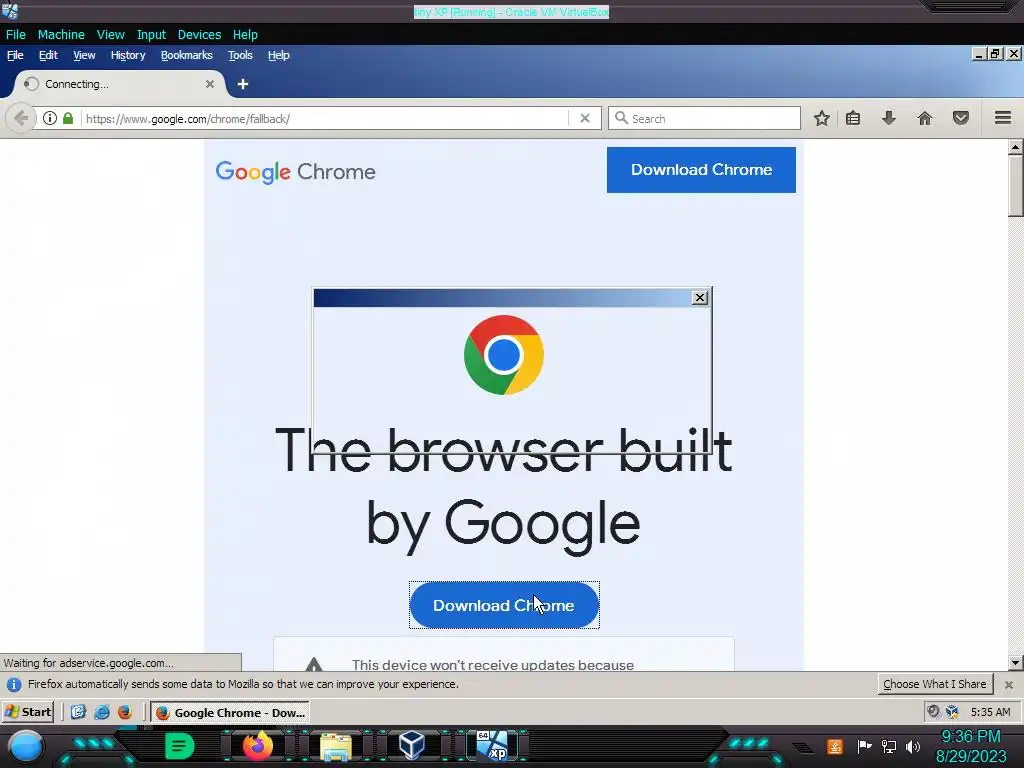Restore the Firefox window with the restore button
1024x768 pixels.
[995, 54]
